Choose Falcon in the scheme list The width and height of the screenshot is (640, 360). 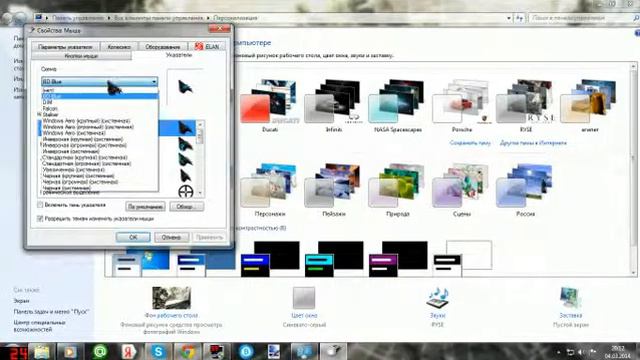pyautogui.click(x=50, y=109)
